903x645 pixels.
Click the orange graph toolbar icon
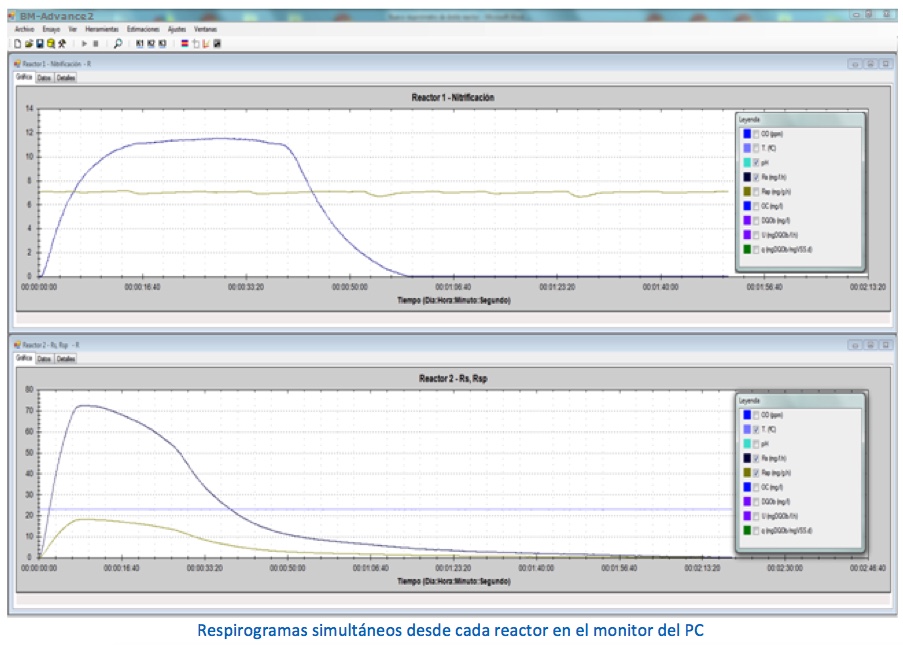pyautogui.click(x=206, y=44)
